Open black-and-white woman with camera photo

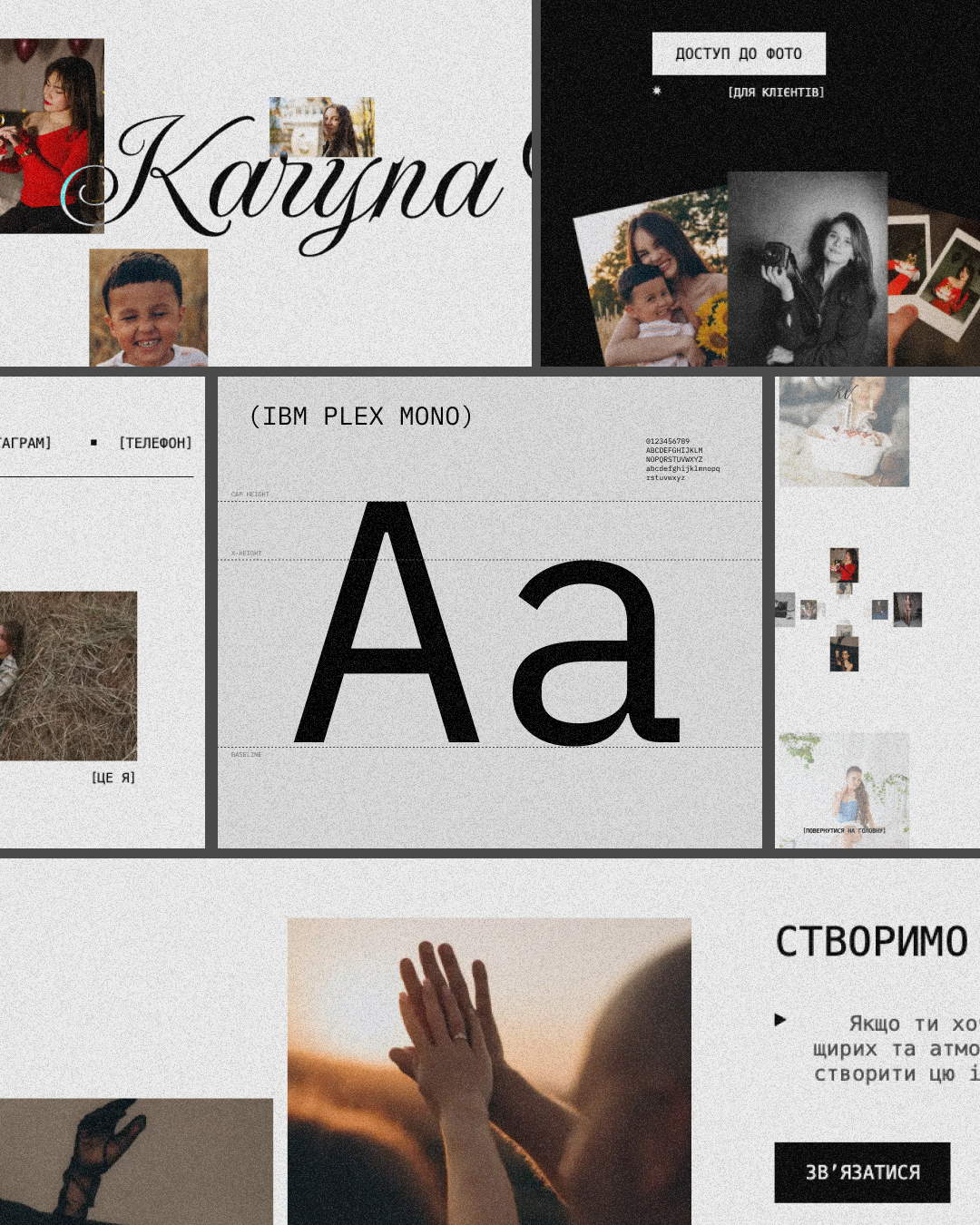808,269
